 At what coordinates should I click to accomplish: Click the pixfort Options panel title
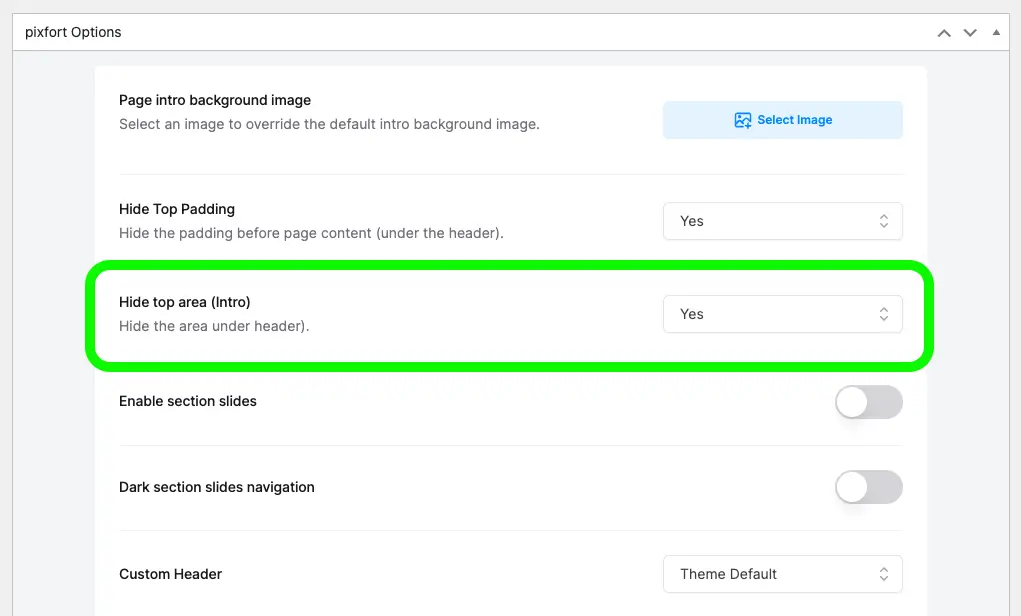(x=73, y=32)
